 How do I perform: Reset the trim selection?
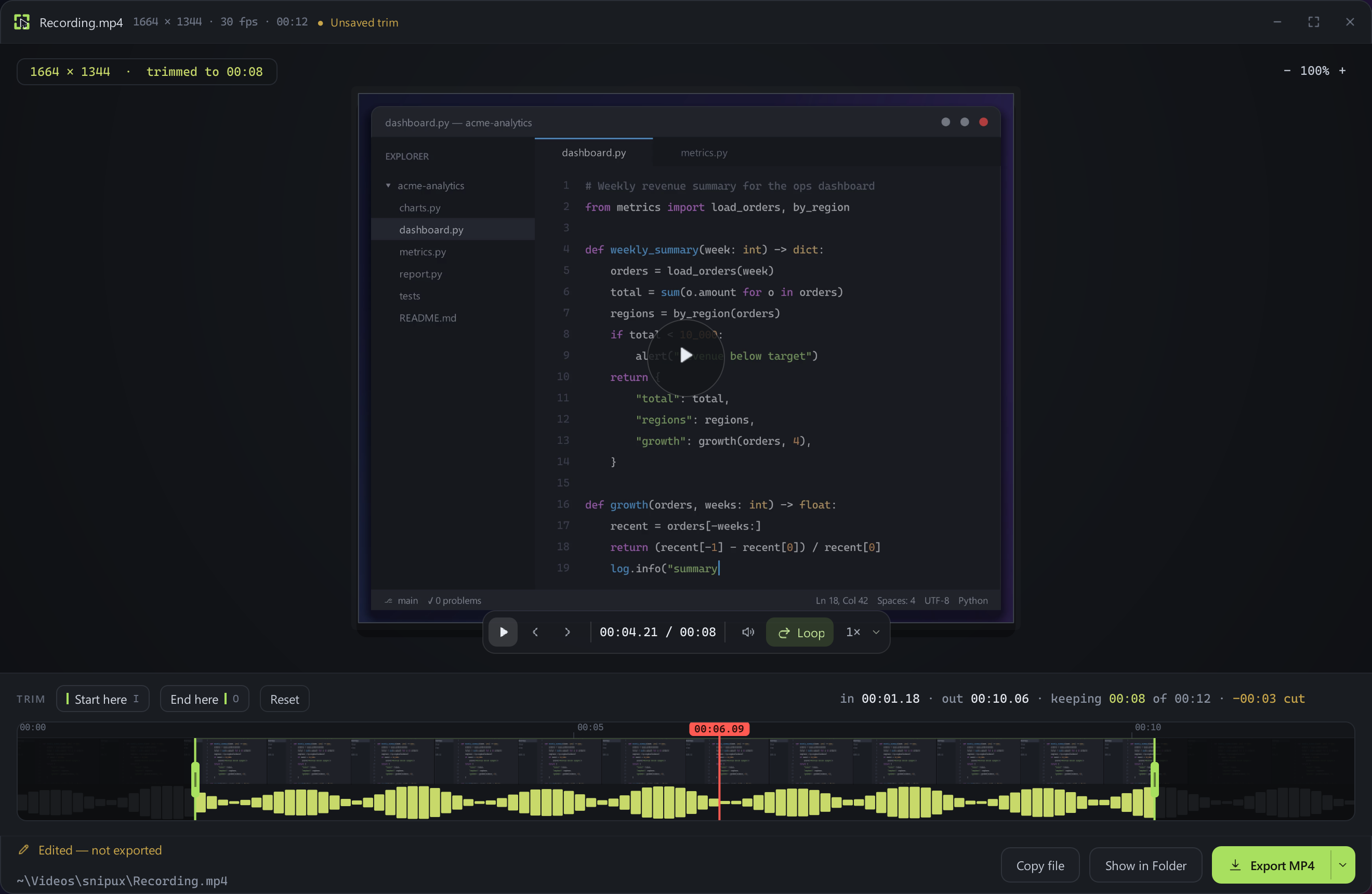284,699
